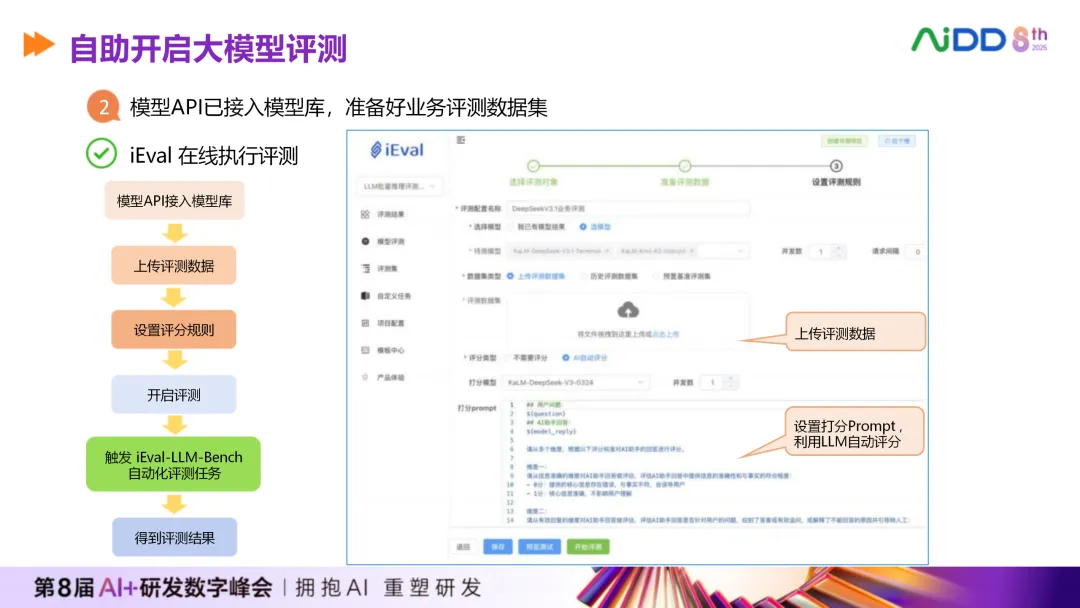Choose the 历史评测数据集 radio option

[x=609, y=276]
